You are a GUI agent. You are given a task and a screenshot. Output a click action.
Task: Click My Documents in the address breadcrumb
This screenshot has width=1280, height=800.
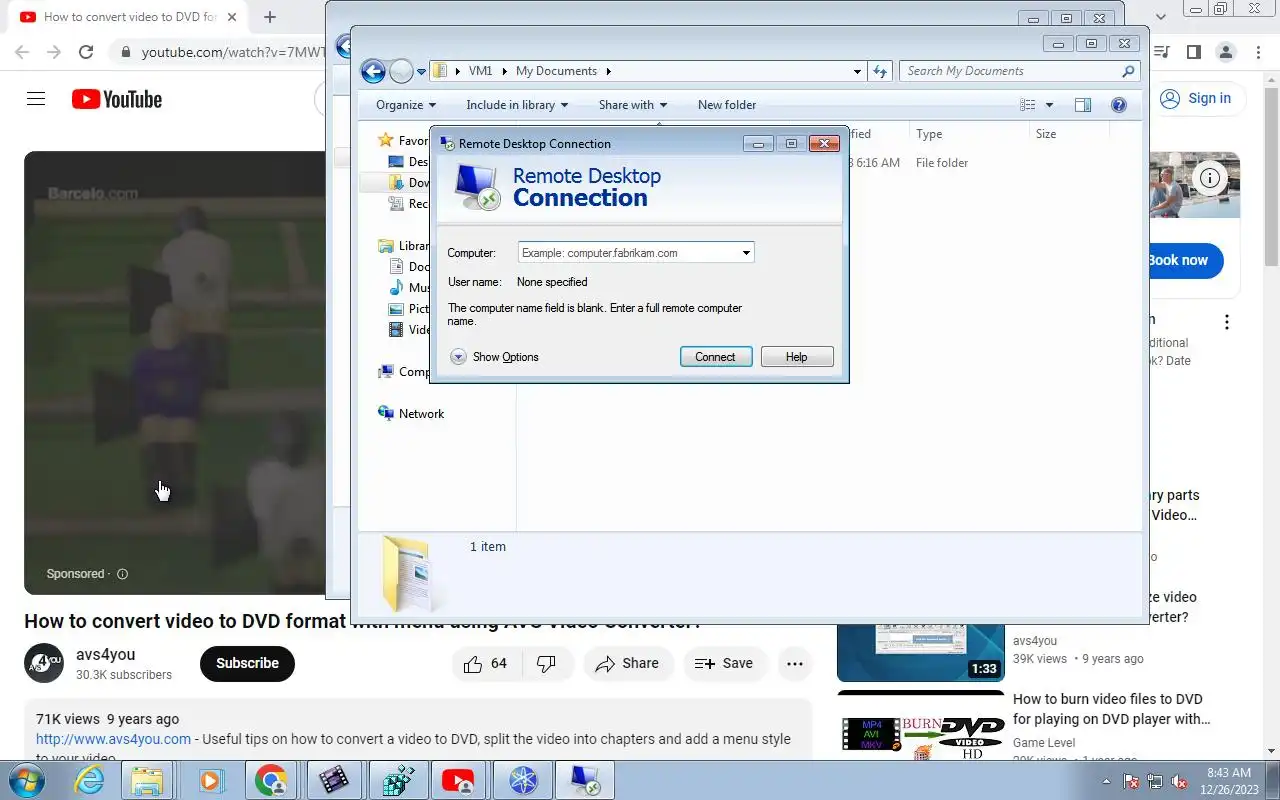coord(556,71)
